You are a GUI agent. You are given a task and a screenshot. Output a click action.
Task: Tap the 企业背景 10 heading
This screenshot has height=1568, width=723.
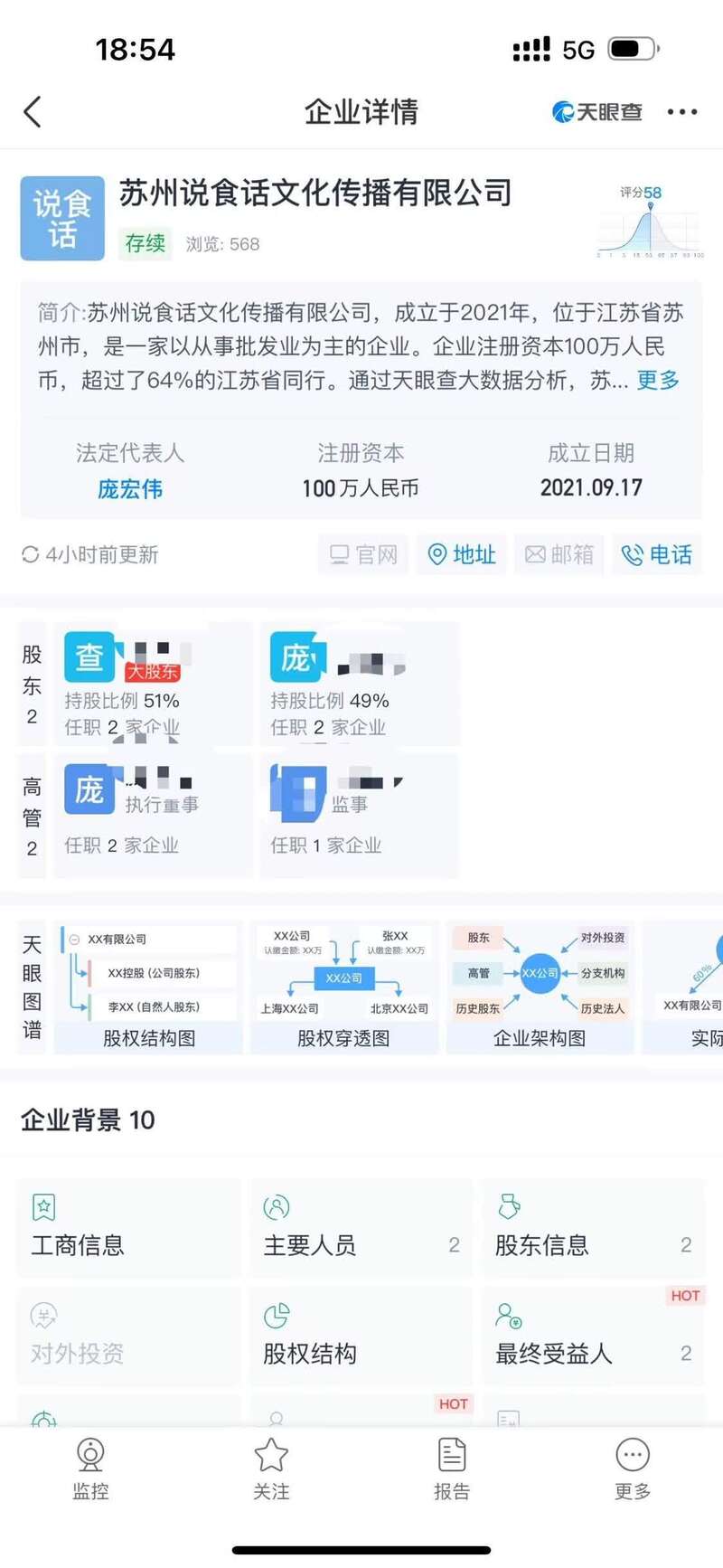click(88, 1120)
